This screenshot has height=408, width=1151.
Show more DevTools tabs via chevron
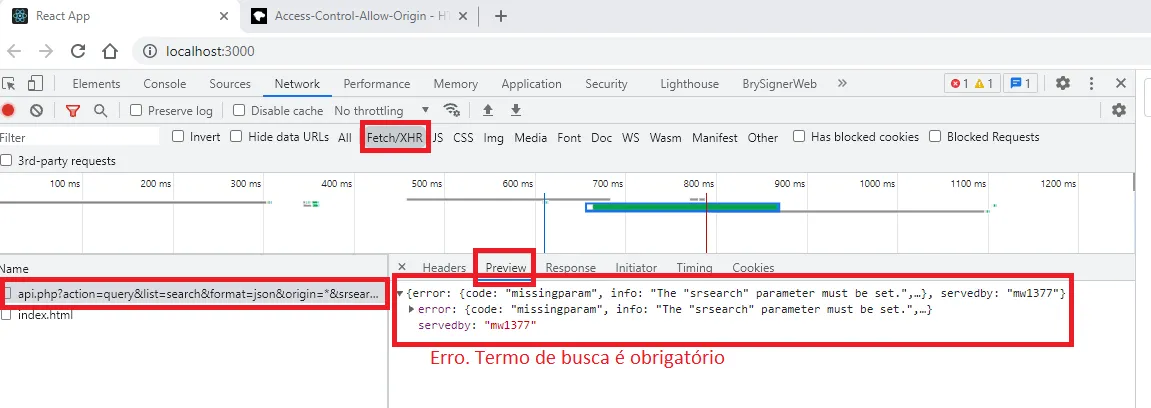click(x=842, y=83)
